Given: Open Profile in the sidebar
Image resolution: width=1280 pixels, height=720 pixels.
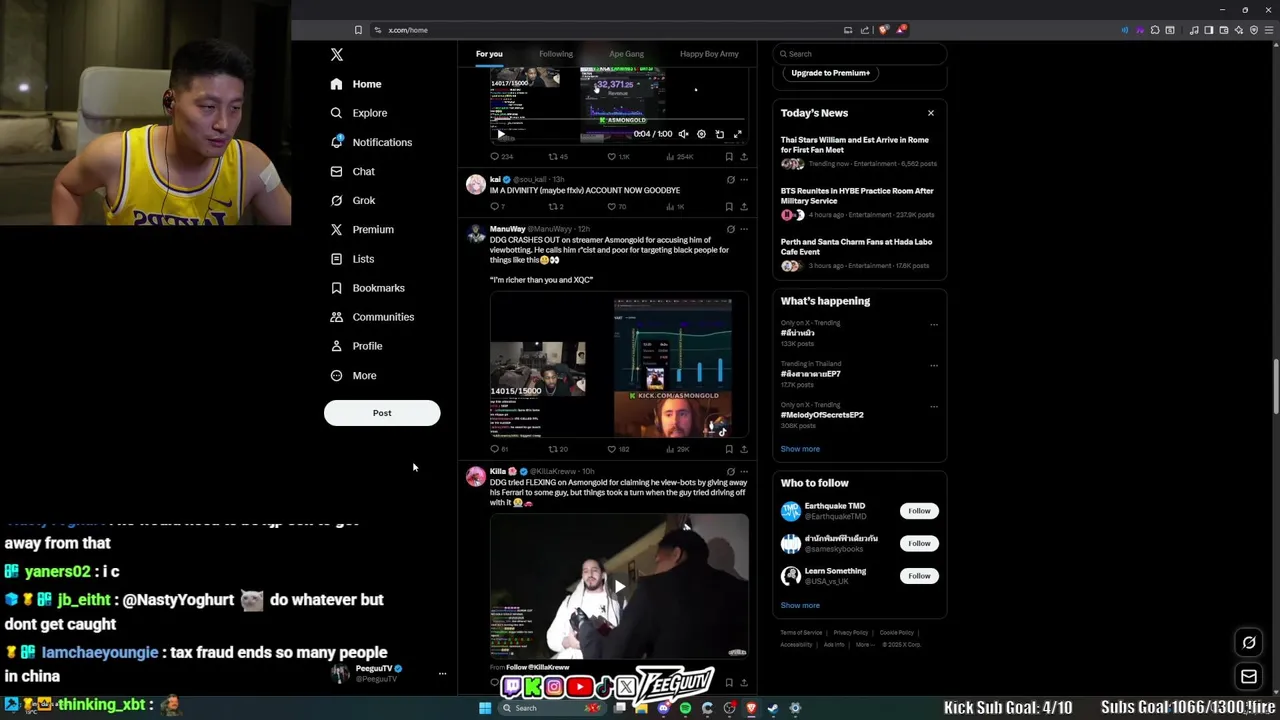Looking at the screenshot, I should coord(356,346).
